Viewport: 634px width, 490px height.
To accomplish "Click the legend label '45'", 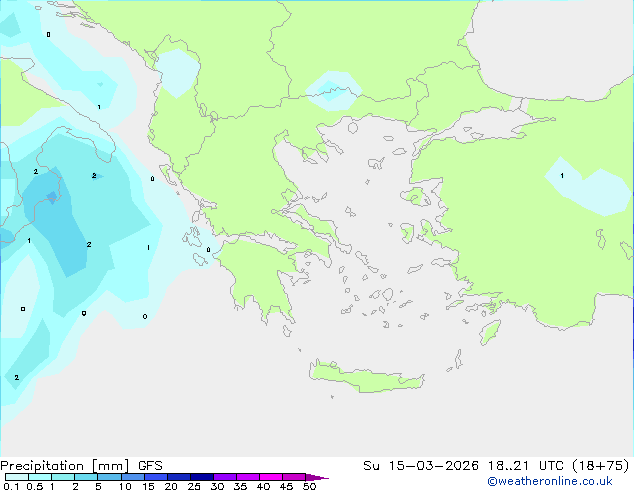I will [286, 486].
